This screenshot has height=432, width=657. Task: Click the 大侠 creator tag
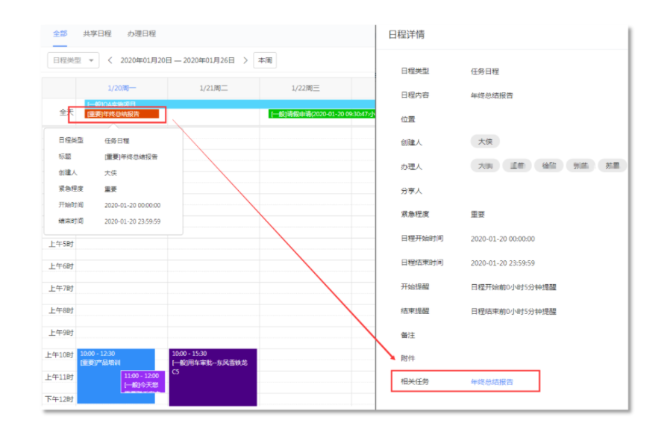pyautogui.click(x=485, y=142)
